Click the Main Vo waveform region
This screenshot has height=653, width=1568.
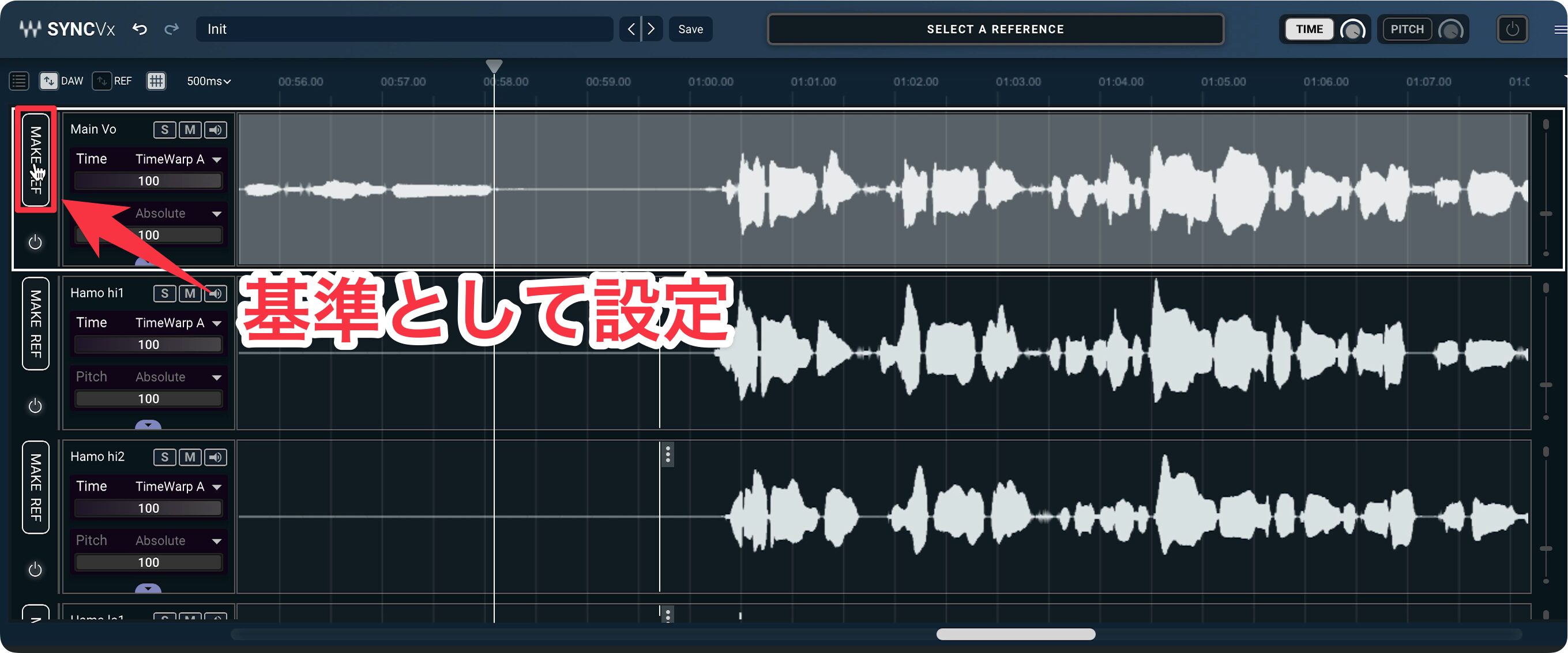coord(883,189)
